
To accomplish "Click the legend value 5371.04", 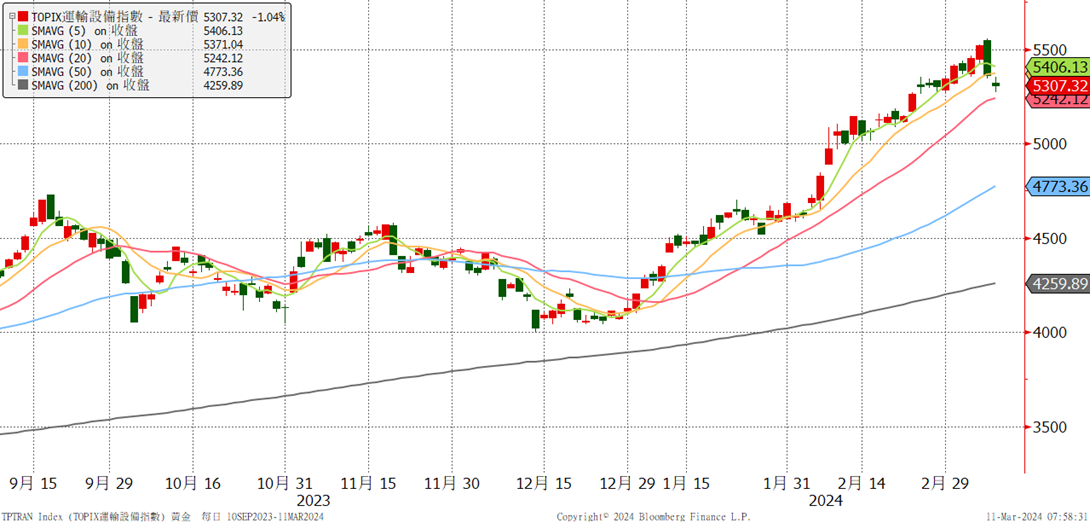I will tap(223, 45).
